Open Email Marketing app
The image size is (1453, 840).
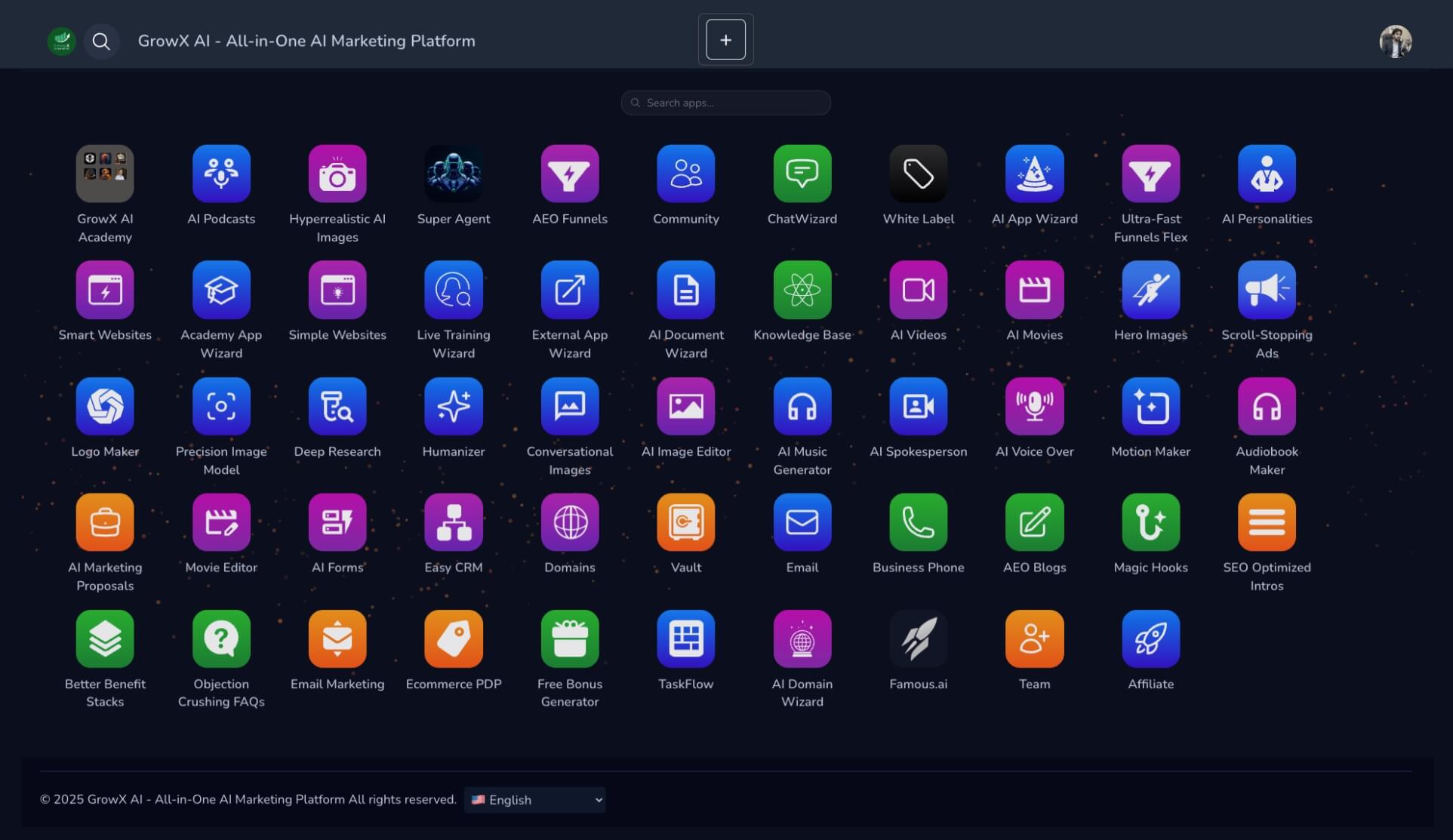tap(337, 639)
